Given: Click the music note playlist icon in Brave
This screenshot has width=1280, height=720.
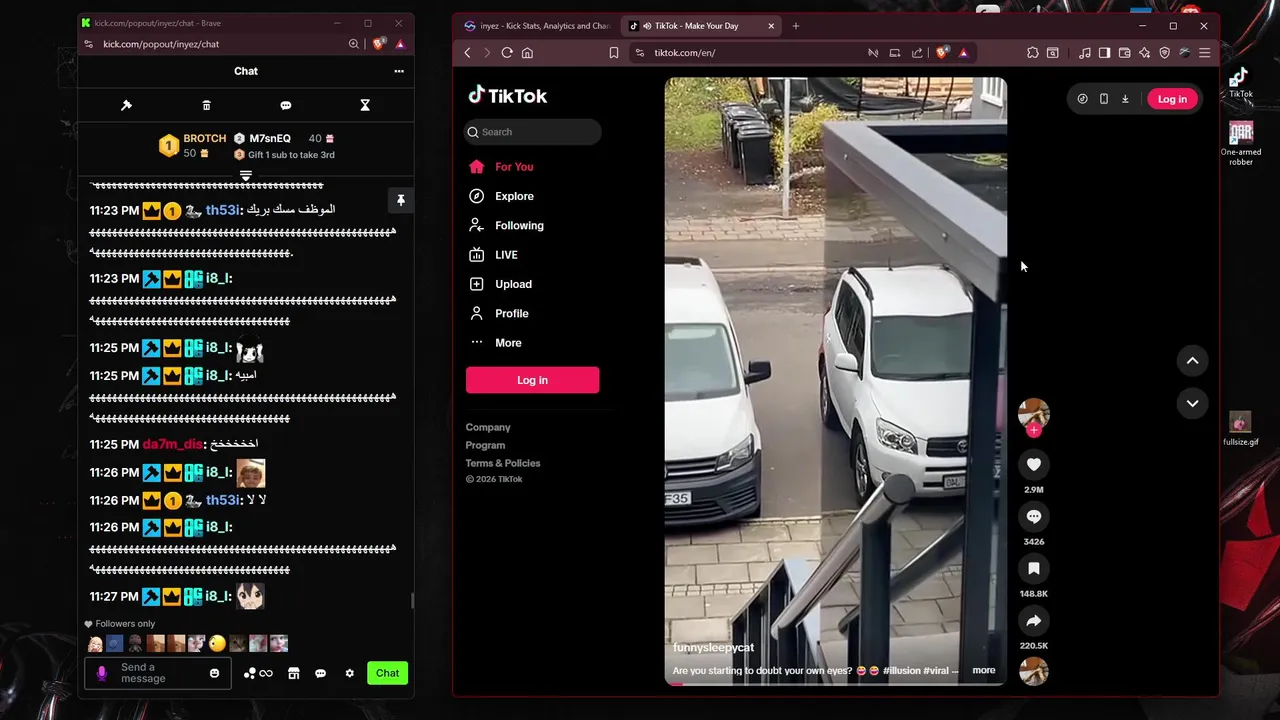Looking at the screenshot, I should tap(1085, 53).
